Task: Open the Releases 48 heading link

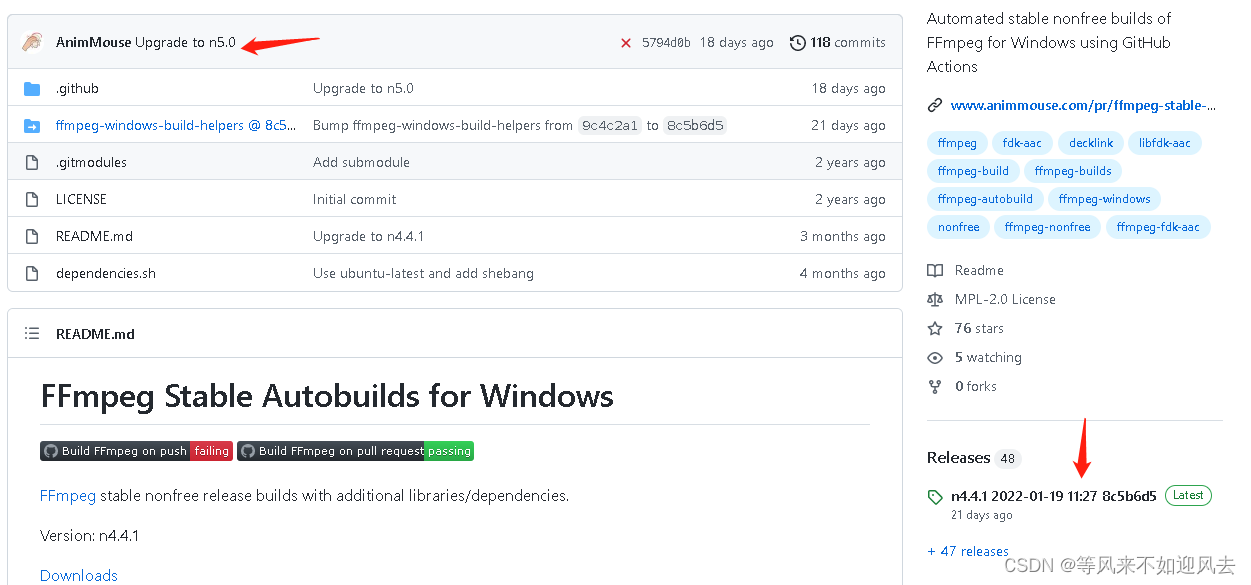Action: [972, 458]
